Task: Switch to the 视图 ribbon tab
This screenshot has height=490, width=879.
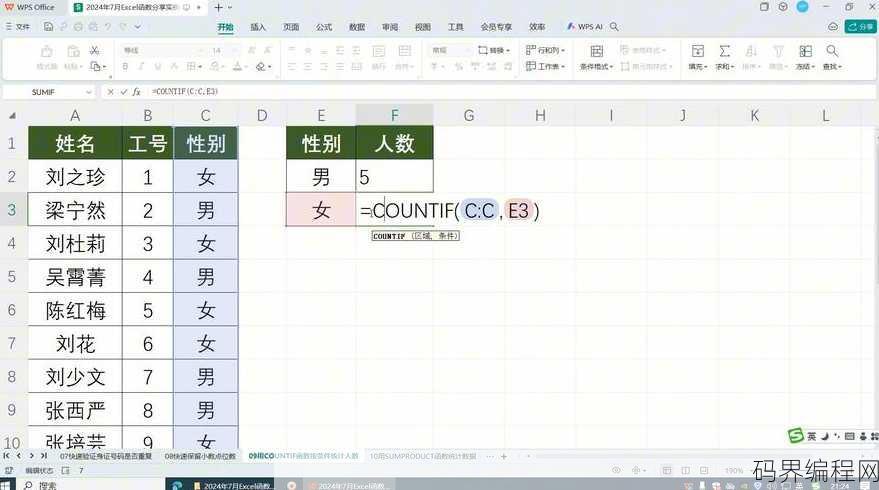Action: pos(423,26)
